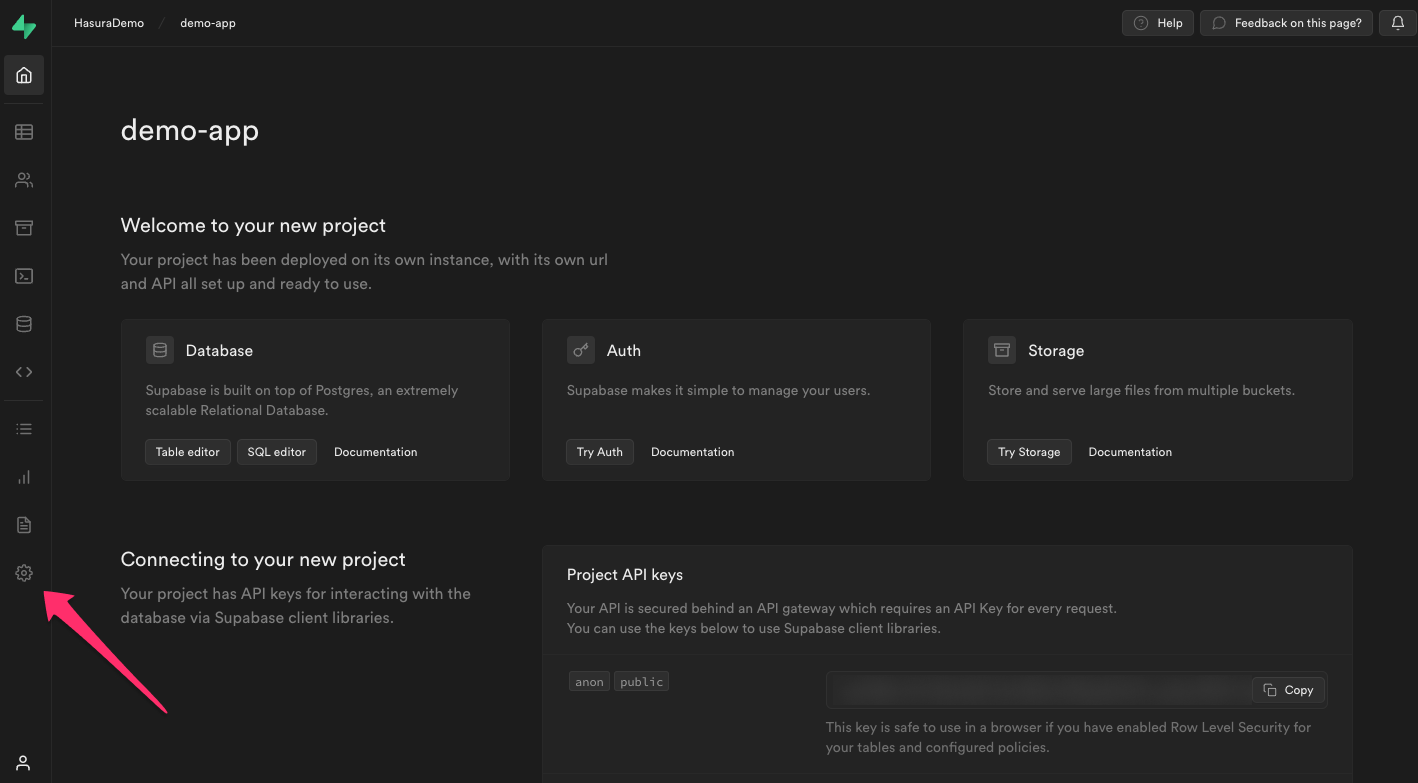Select the demo-app breadcrumb item
Viewport: 1418px width, 783px height.
click(x=207, y=22)
